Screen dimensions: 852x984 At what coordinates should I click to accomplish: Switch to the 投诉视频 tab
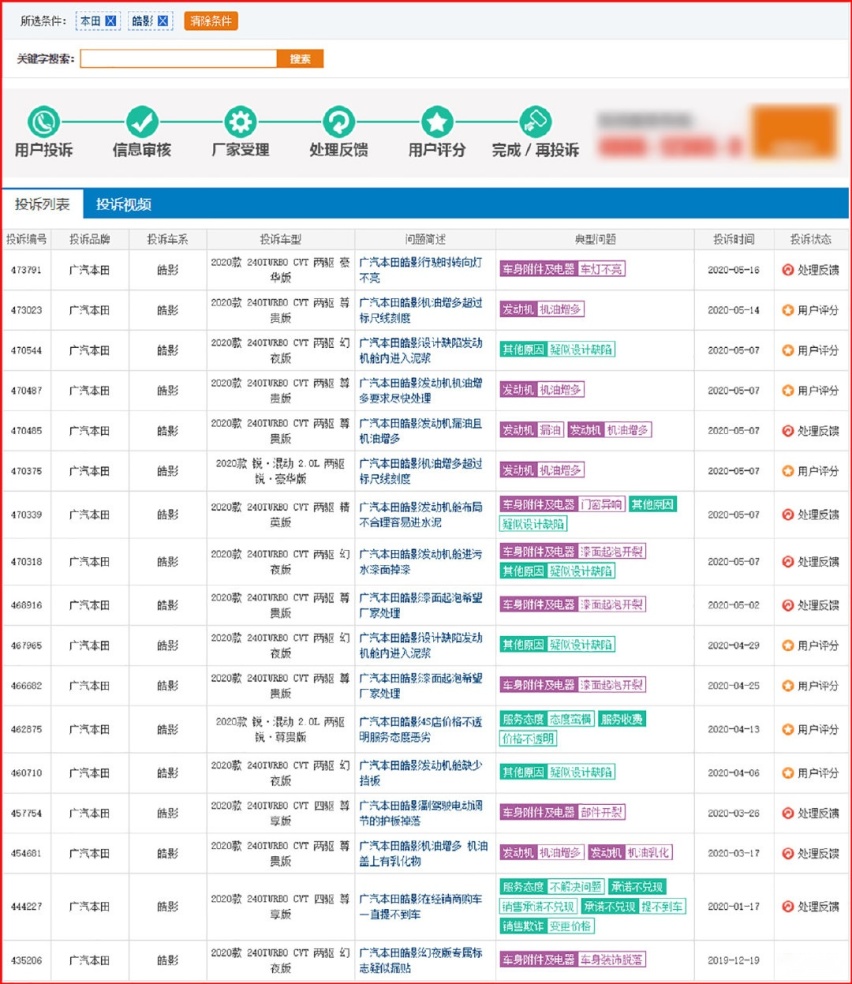[124, 204]
